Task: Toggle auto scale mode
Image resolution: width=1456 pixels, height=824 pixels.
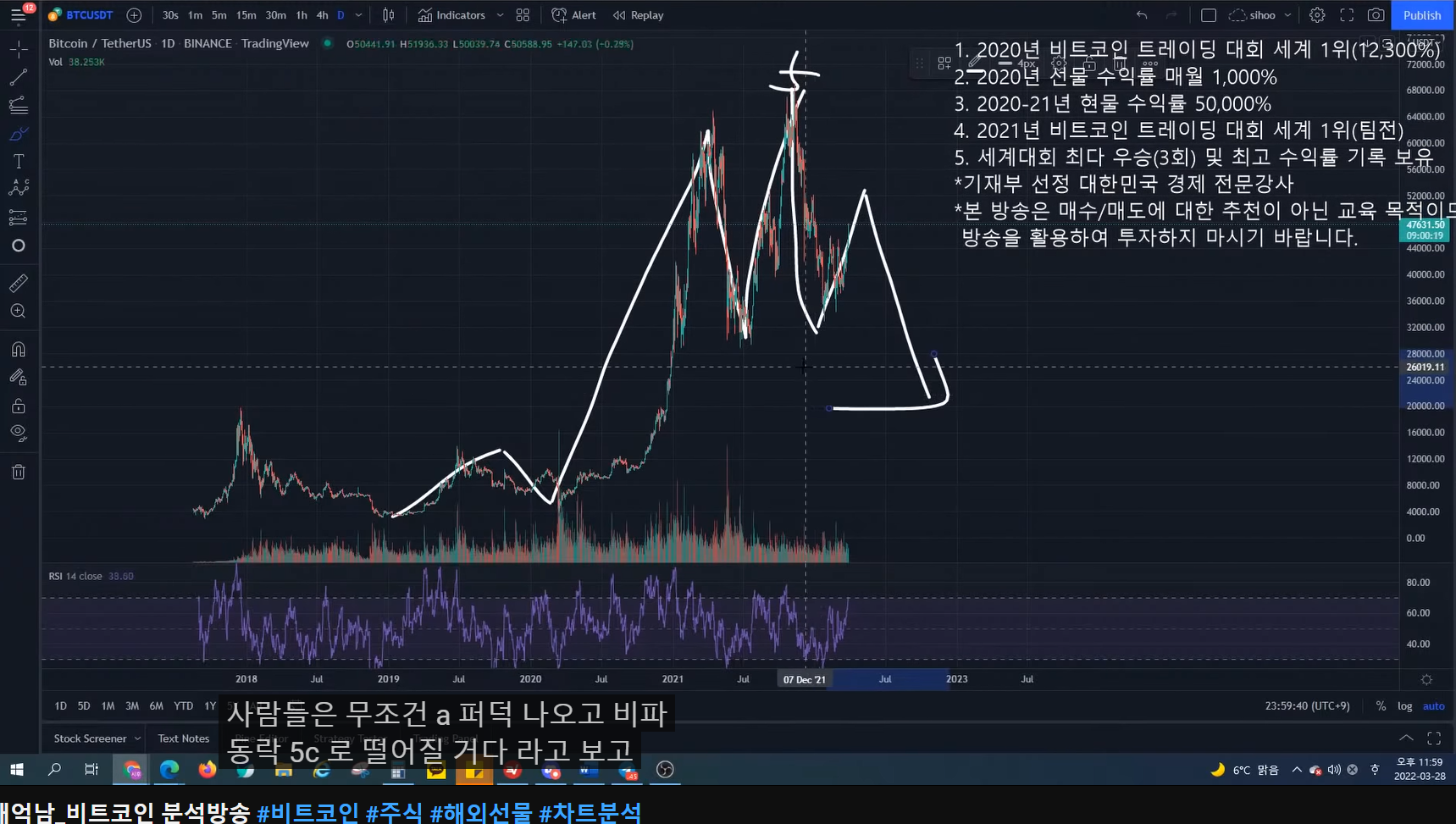Action: pos(1433,705)
